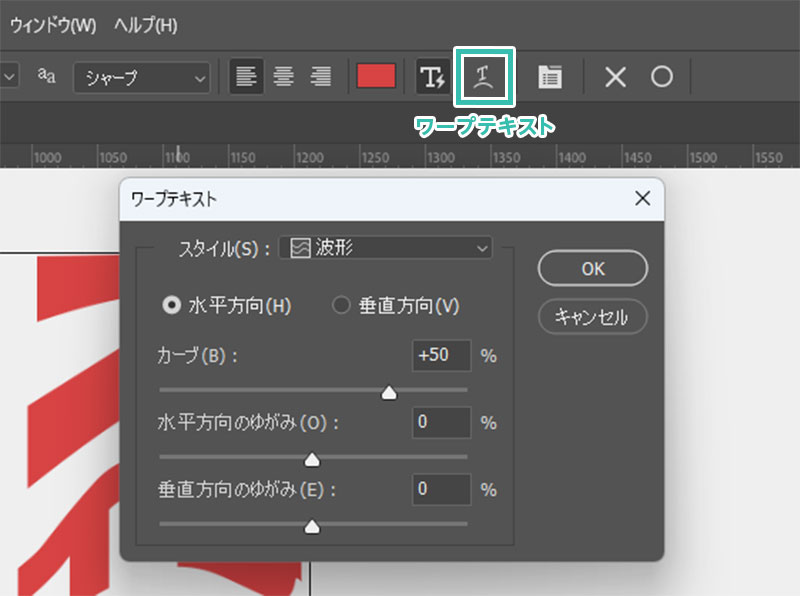
Task: Select the 水平方向(H) radio button
Action: pos(171,305)
